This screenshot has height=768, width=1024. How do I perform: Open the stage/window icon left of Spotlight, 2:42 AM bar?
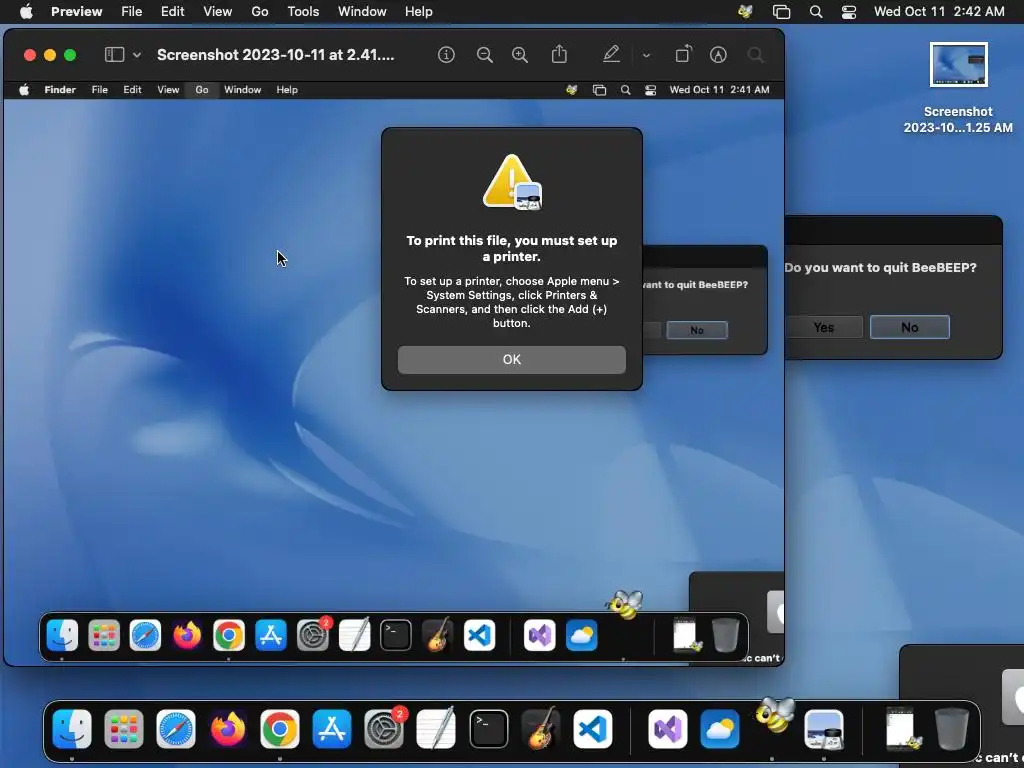781,12
